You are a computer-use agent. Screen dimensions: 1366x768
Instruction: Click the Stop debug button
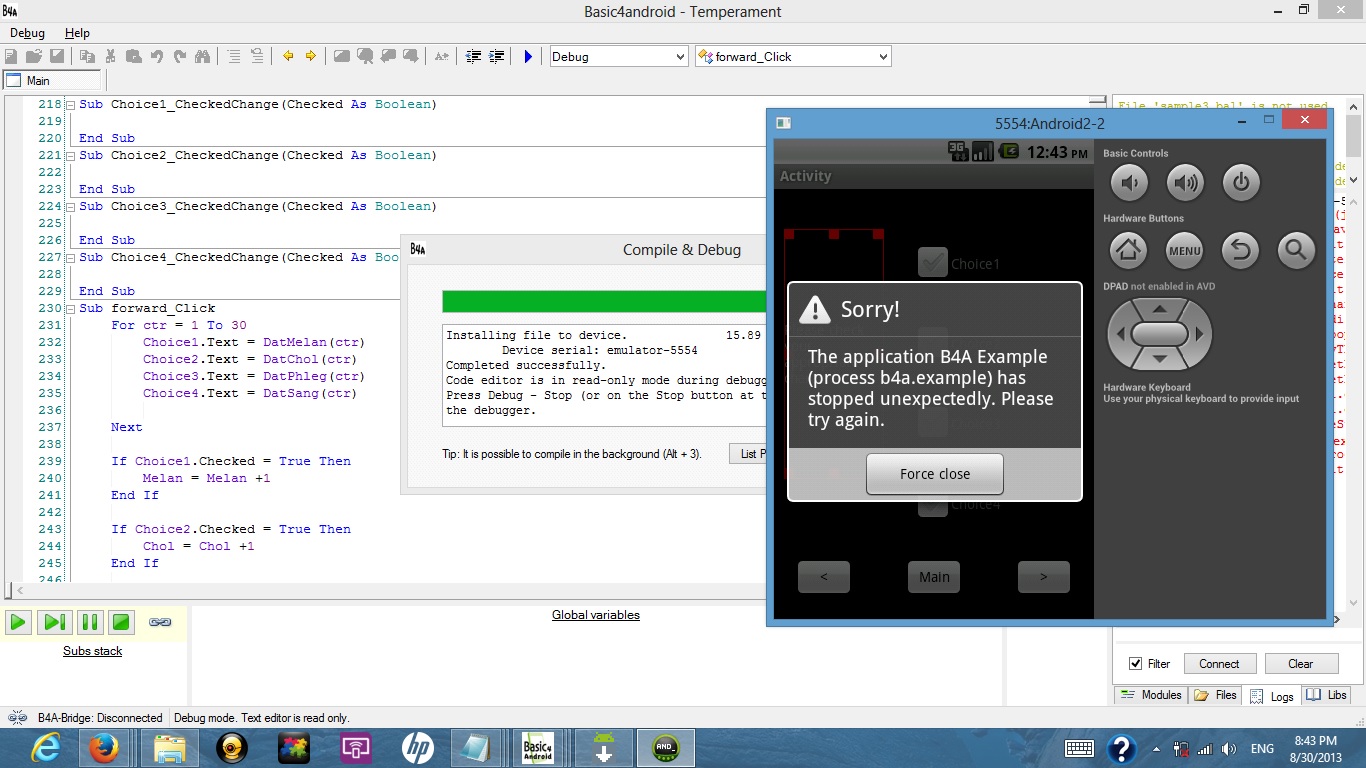tap(121, 622)
